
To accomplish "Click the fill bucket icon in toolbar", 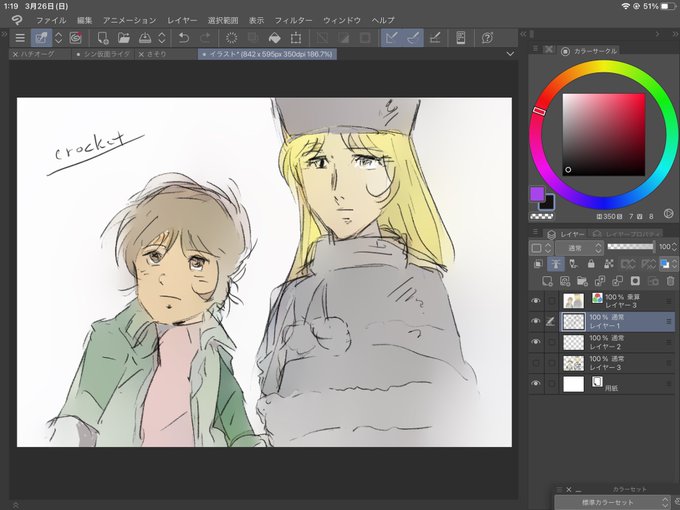I will pyautogui.click(x=274, y=38).
